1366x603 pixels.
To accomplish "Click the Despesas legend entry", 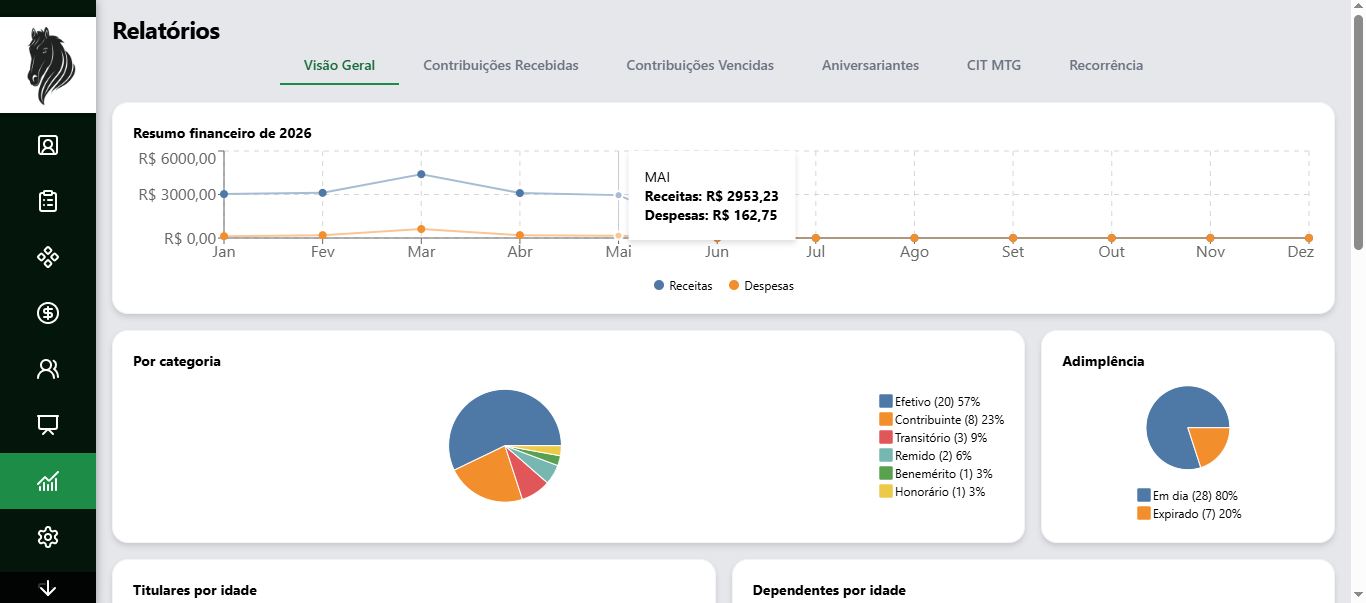I will pos(761,286).
